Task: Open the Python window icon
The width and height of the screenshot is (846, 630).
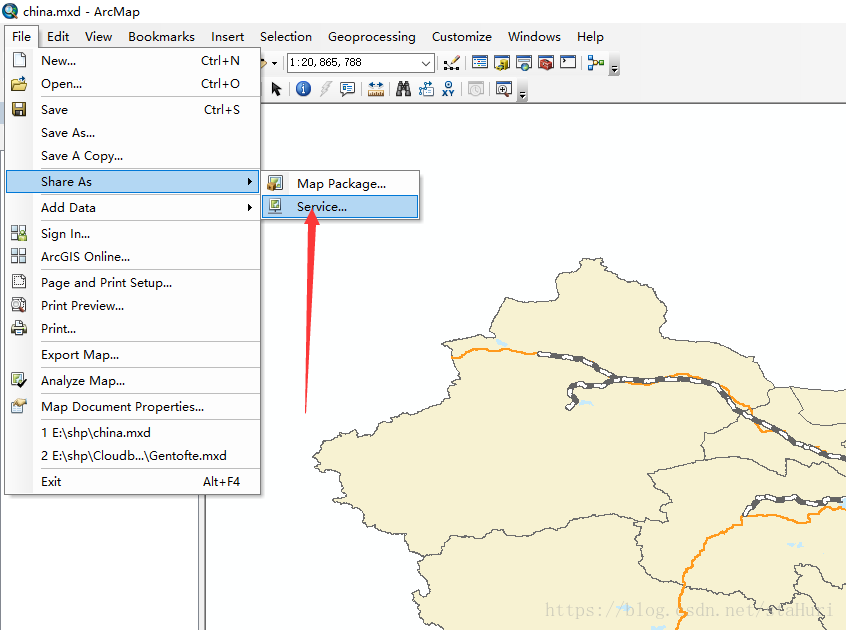Action: 568,63
